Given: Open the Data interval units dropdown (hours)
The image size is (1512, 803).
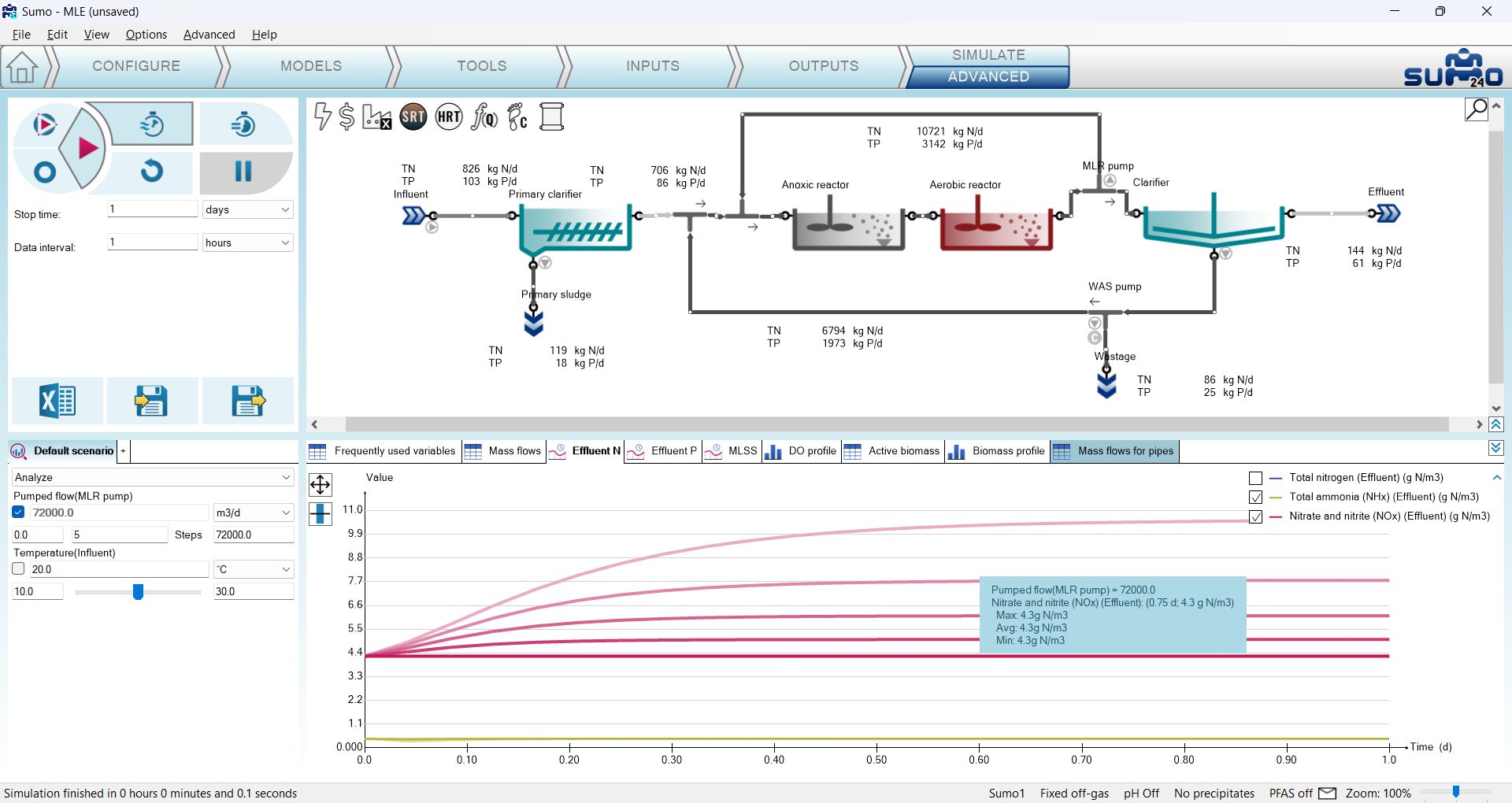Looking at the screenshot, I should (x=247, y=242).
